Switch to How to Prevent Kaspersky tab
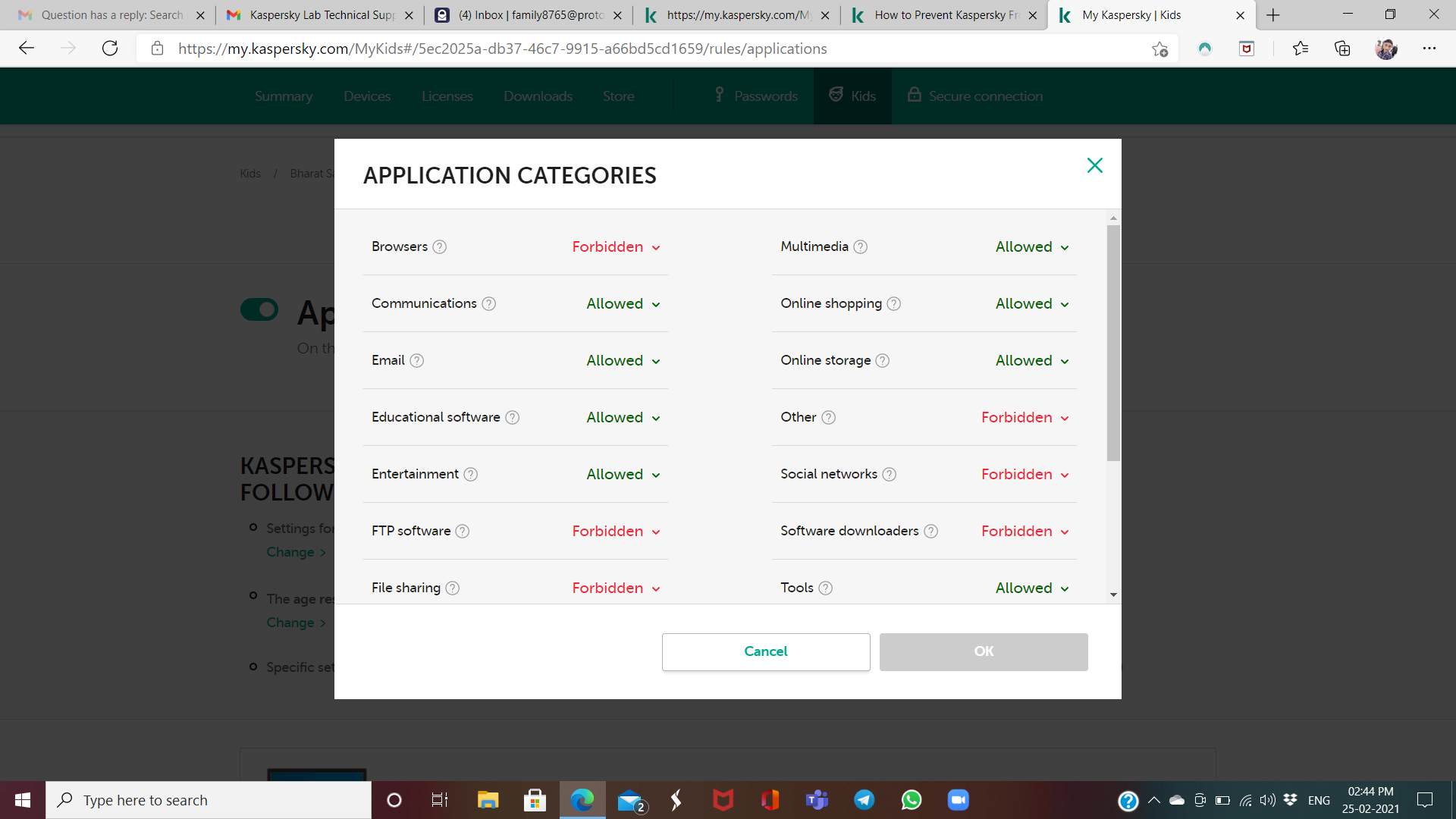 pyautogui.click(x=945, y=15)
